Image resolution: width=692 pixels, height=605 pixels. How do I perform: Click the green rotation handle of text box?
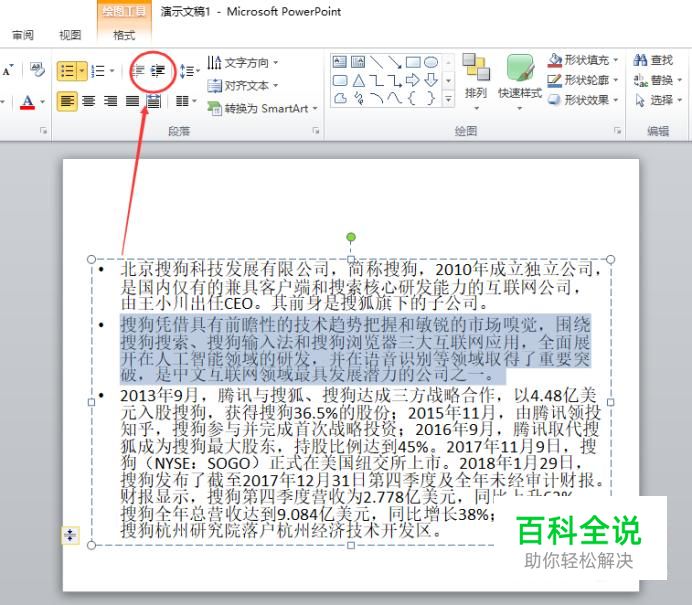coord(351,237)
